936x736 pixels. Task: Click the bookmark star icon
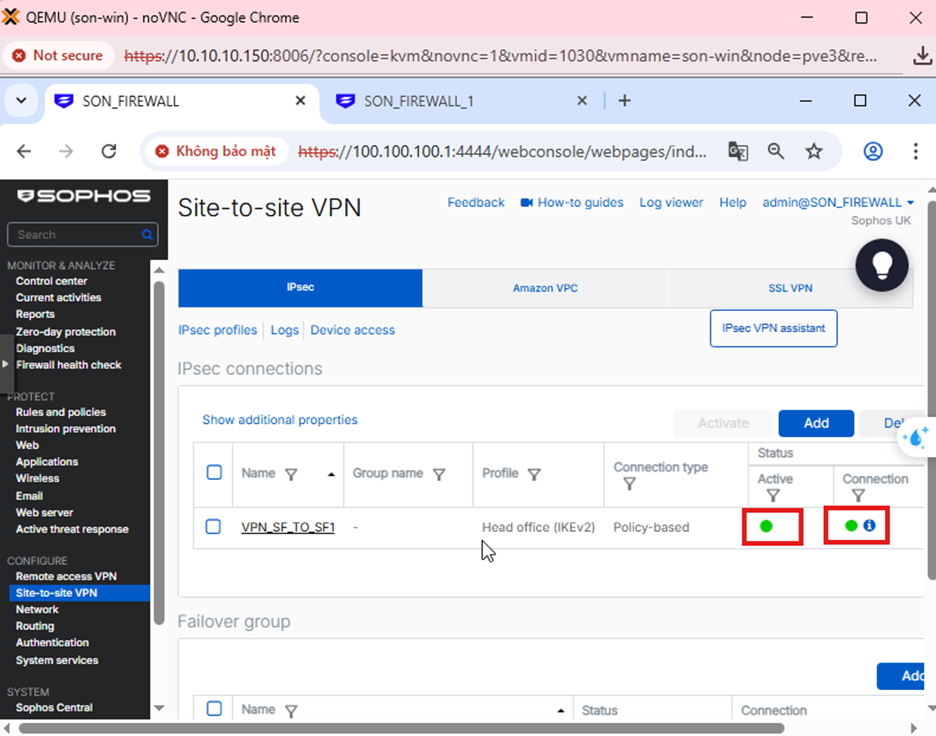(x=814, y=152)
